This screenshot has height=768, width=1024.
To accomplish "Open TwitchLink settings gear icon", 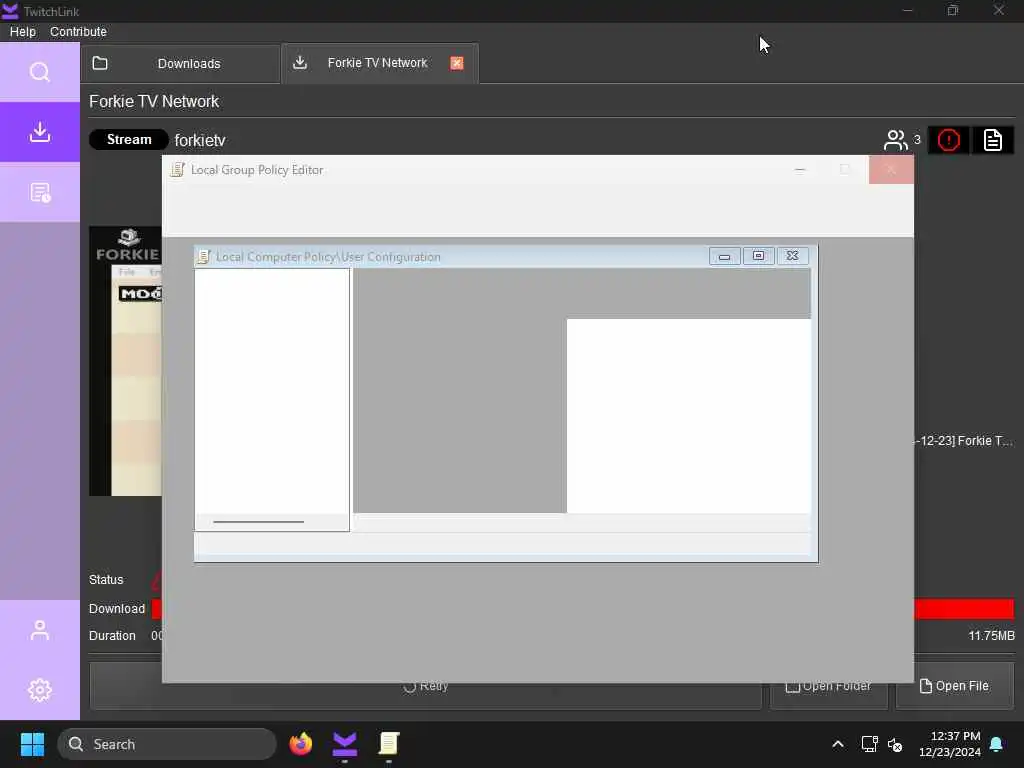I will (40, 690).
